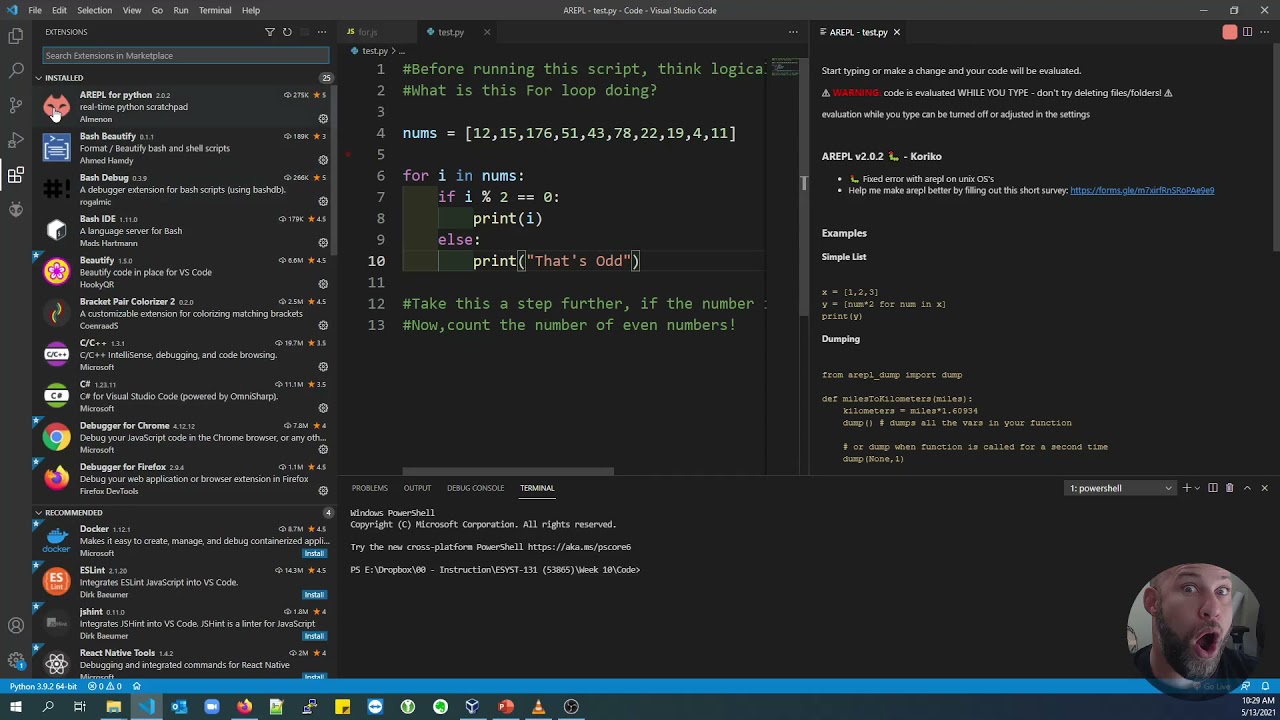Add a new terminal with plus icon

click(1187, 488)
